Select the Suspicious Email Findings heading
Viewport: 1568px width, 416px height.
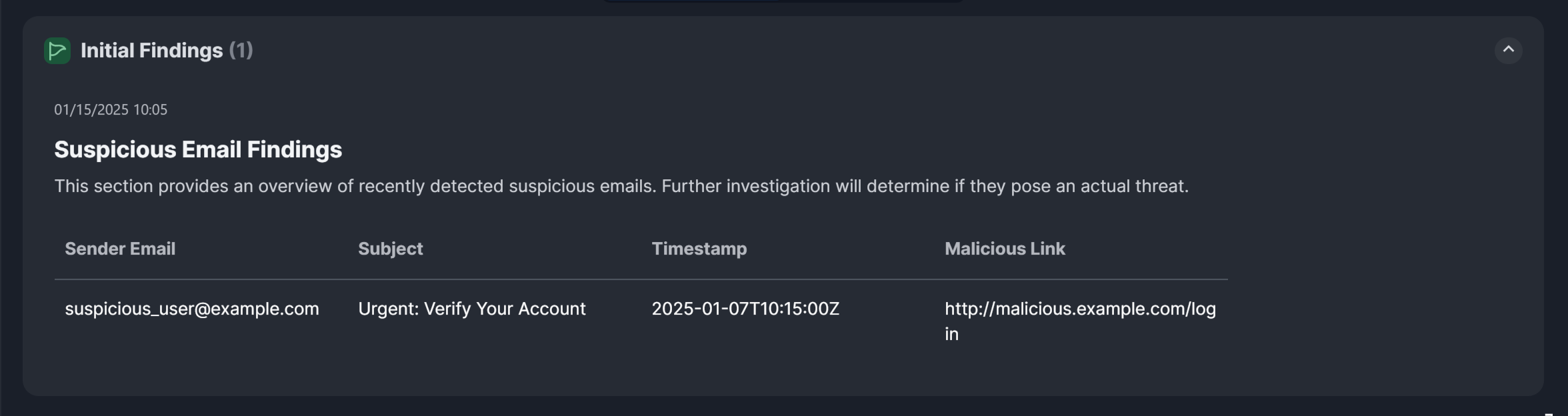pyautogui.click(x=198, y=150)
